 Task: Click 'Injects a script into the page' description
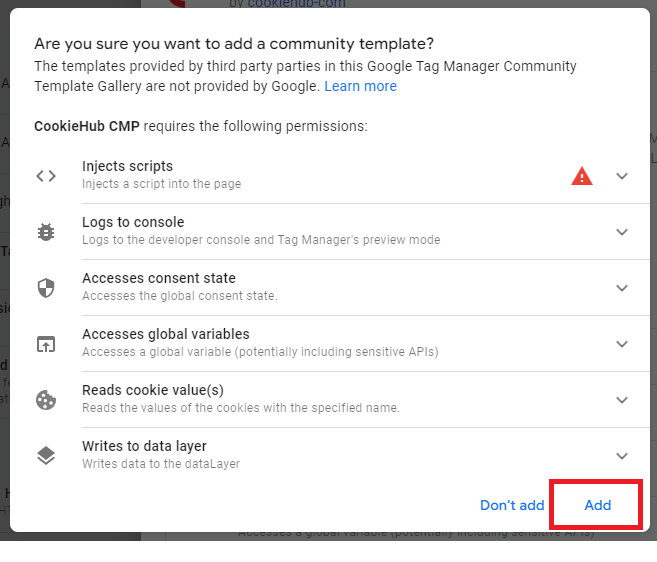pos(162,184)
